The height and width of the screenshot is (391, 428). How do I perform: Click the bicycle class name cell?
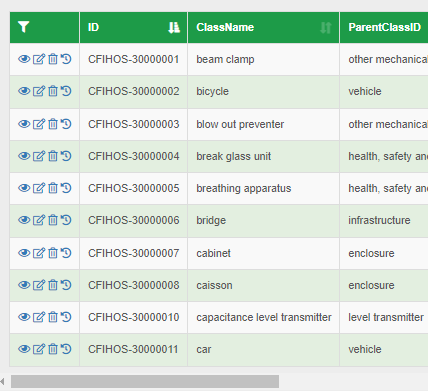(263, 91)
